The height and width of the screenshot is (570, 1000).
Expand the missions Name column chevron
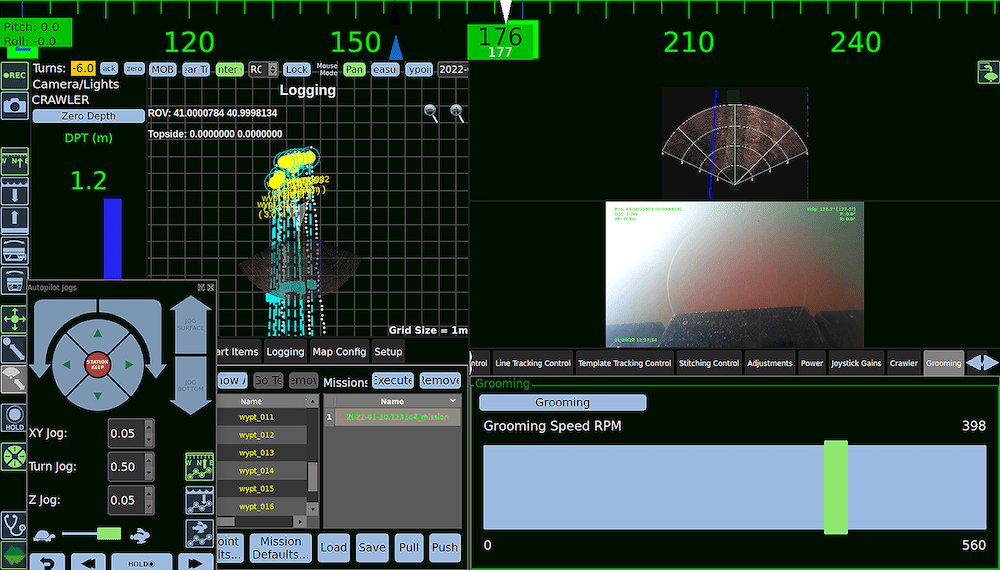coord(453,401)
